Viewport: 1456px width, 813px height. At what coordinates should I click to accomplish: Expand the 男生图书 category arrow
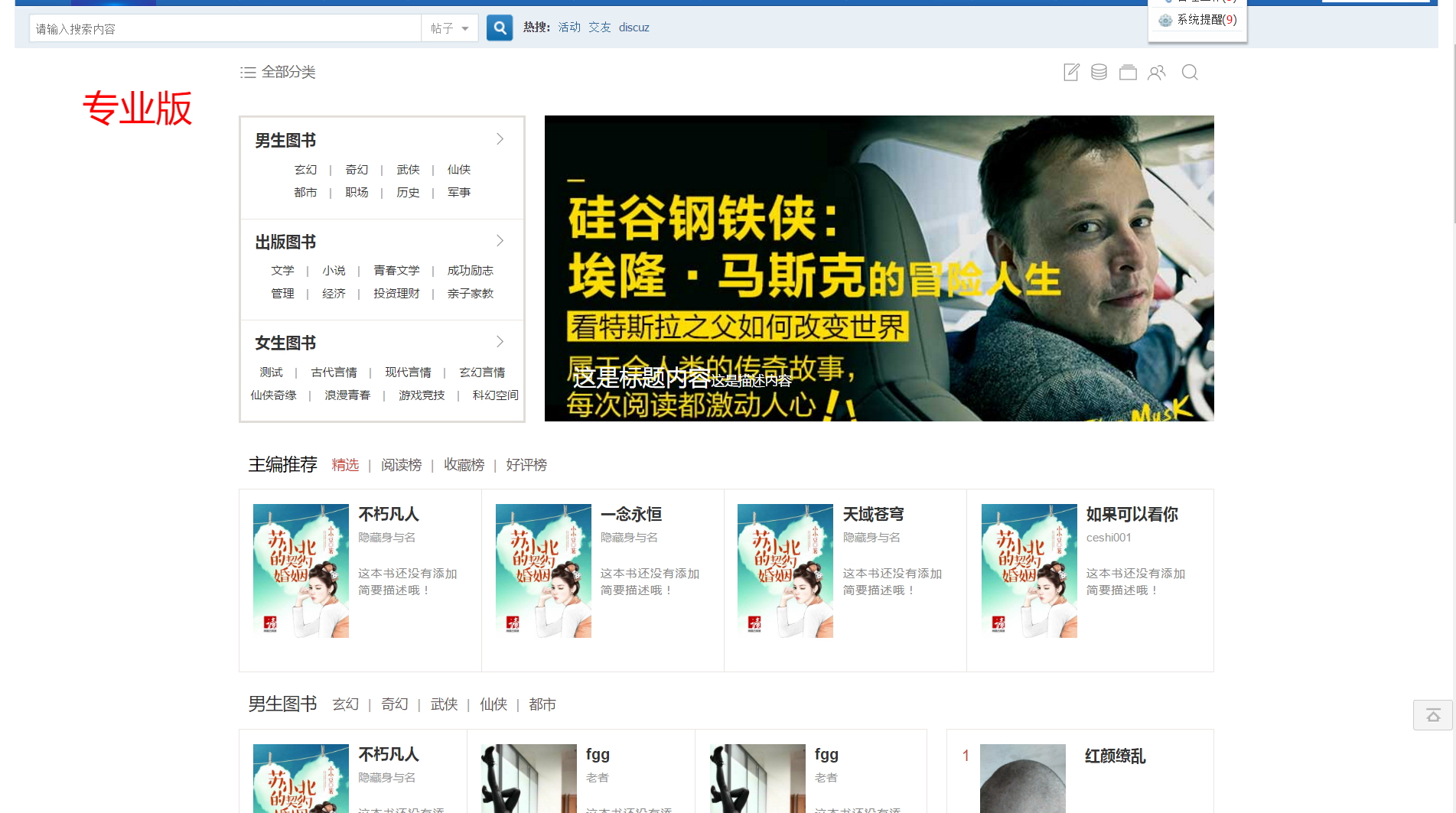point(500,139)
